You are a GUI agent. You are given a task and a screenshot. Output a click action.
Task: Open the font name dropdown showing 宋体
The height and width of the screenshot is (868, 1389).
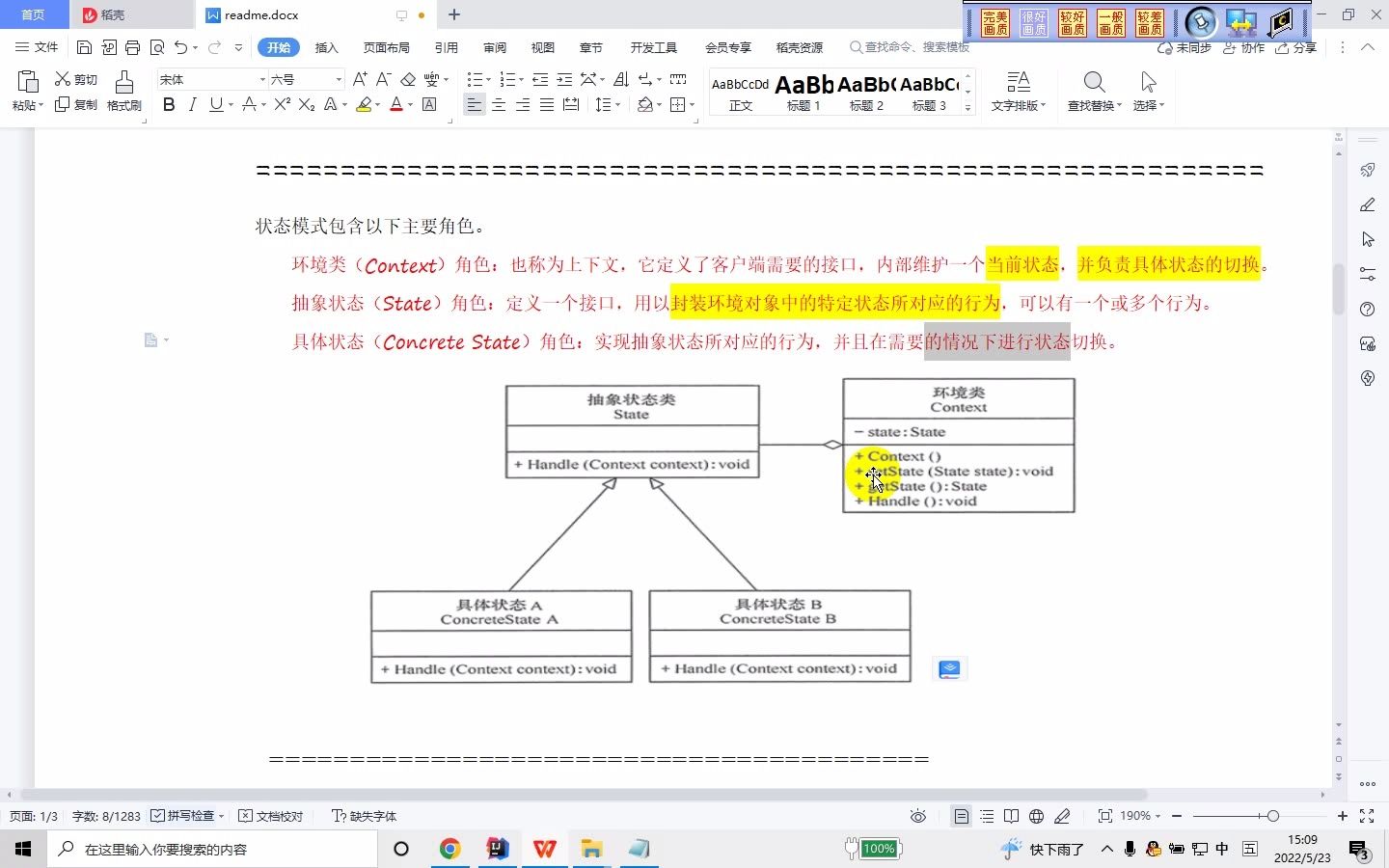[207, 78]
